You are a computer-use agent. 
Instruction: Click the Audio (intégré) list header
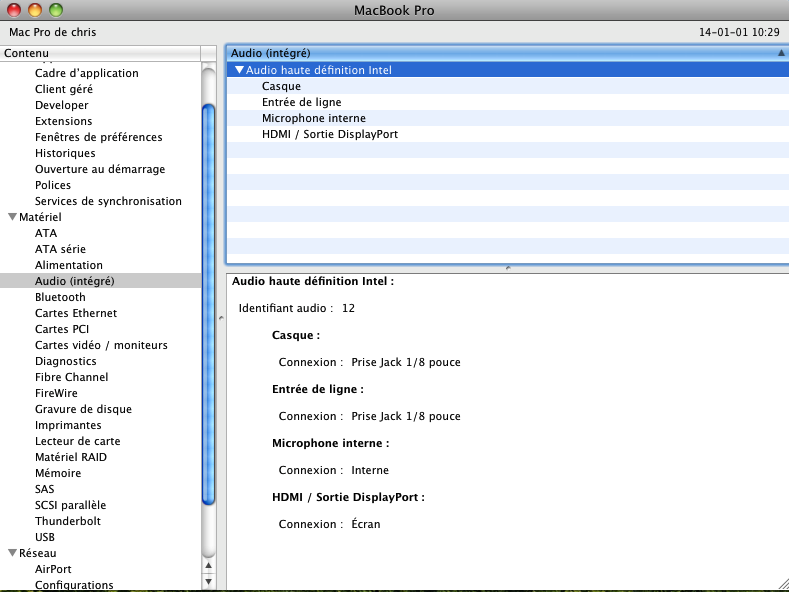(x=508, y=53)
